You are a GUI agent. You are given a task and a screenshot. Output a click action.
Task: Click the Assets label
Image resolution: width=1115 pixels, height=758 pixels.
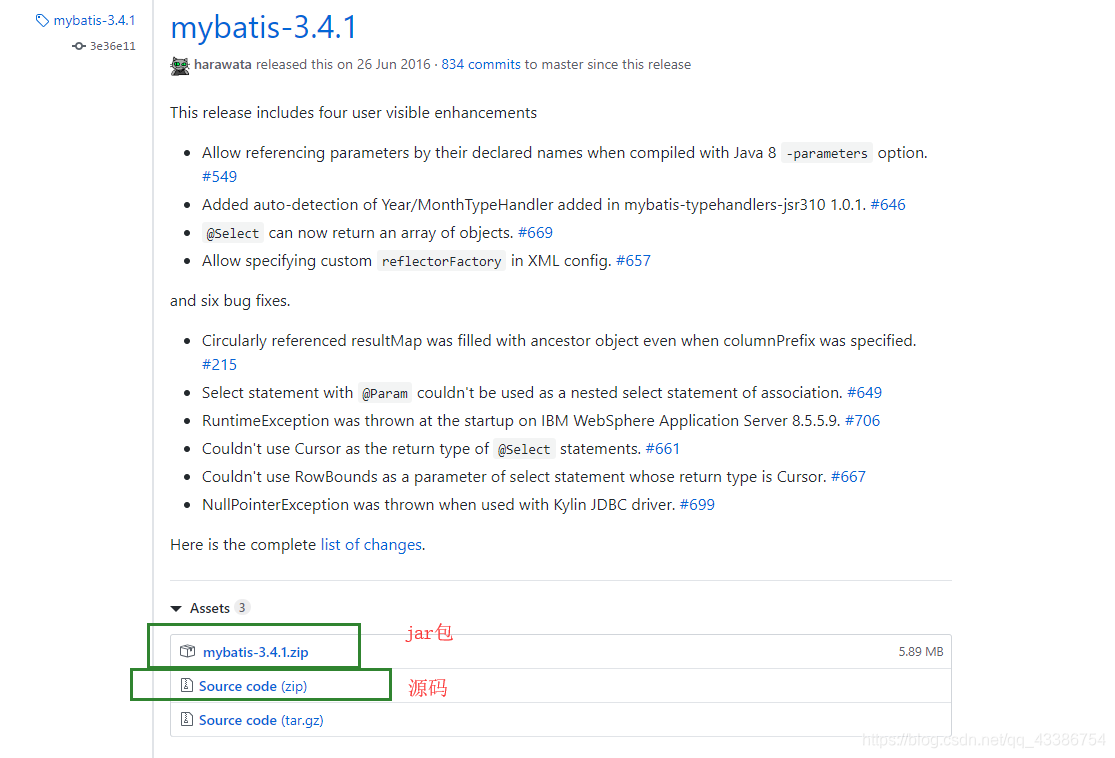point(210,608)
